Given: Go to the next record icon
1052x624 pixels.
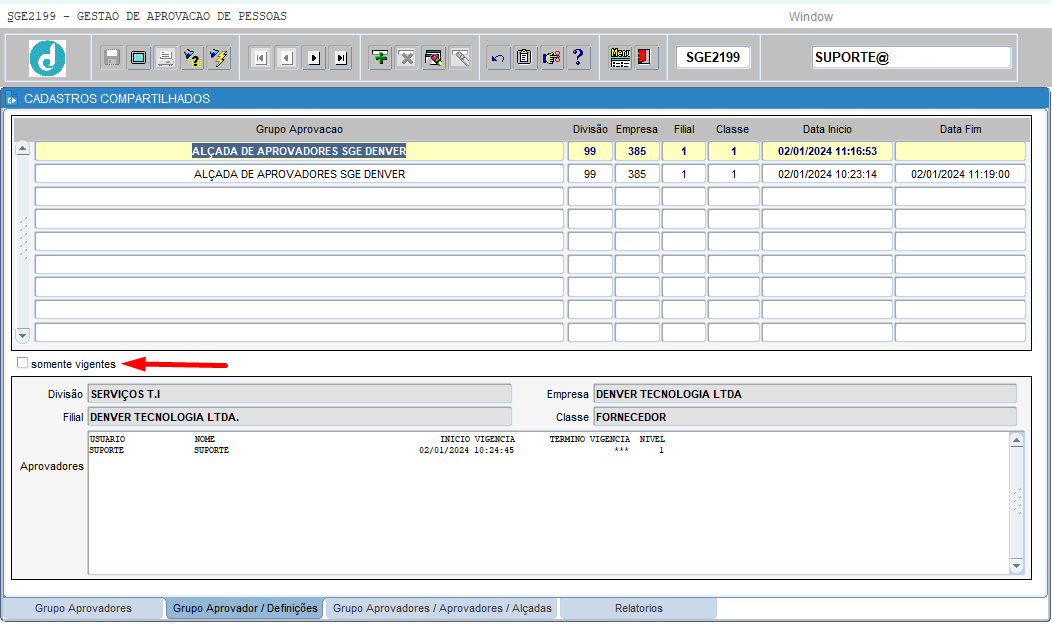Looking at the screenshot, I should [314, 58].
